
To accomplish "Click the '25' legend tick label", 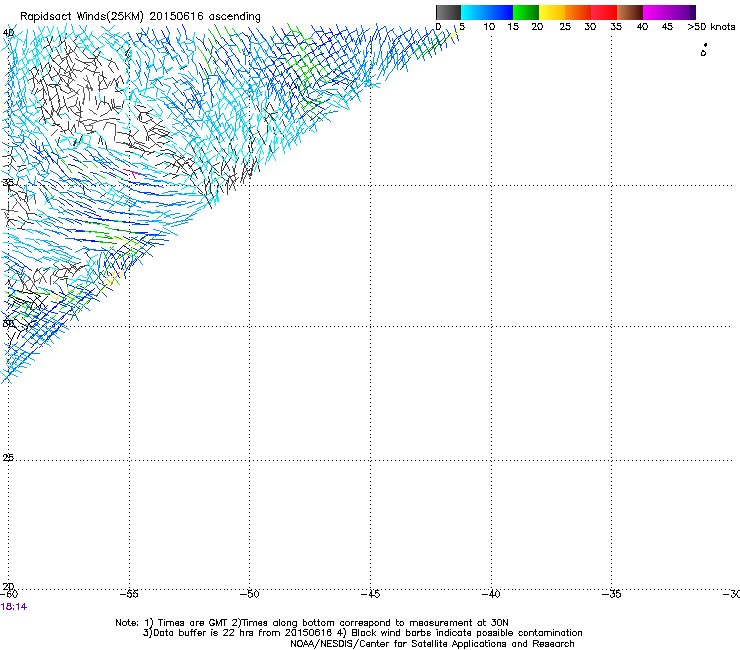I will [565, 27].
